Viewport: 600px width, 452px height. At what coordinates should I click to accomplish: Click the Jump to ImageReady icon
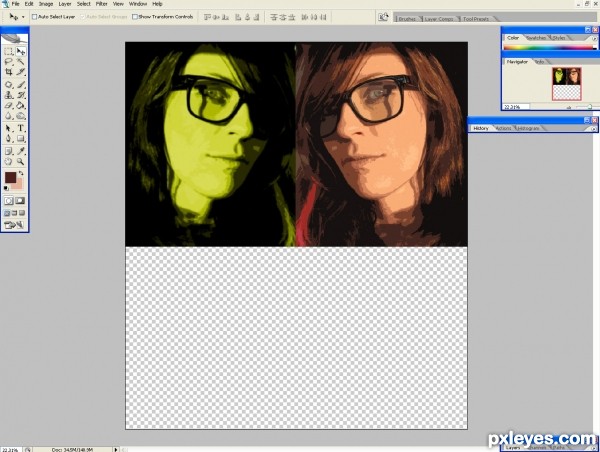coord(14,225)
